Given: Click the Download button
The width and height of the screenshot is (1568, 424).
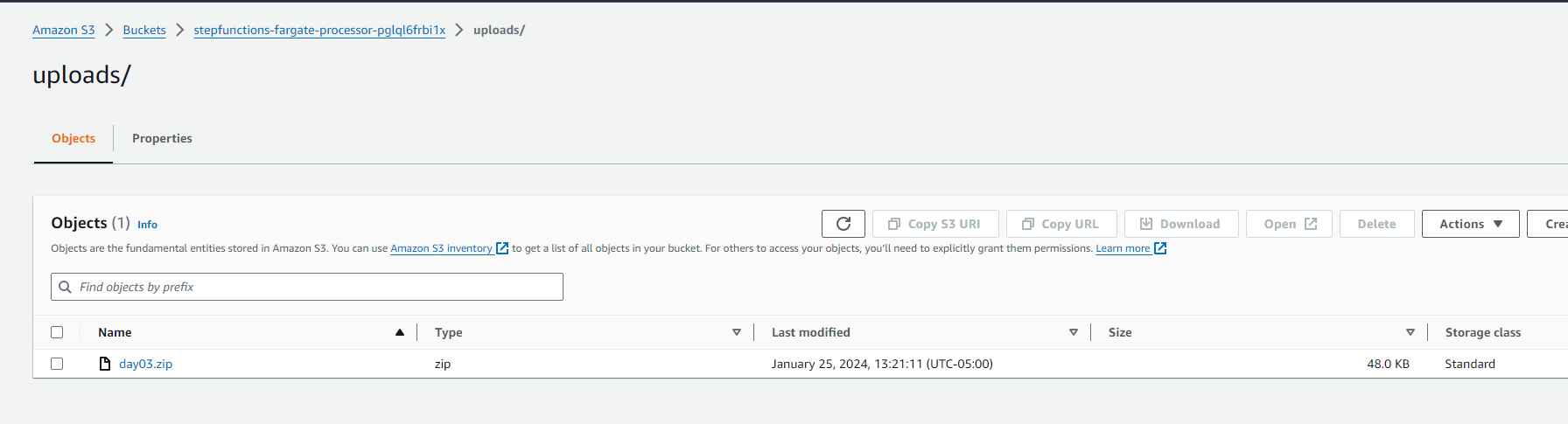Looking at the screenshot, I should coord(1180,224).
